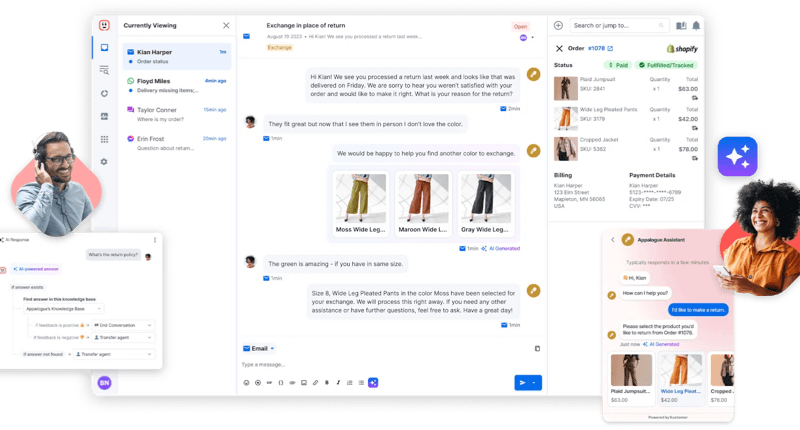Open the inbox icon in left sidebar
The height and width of the screenshot is (430, 800).
[104, 47]
